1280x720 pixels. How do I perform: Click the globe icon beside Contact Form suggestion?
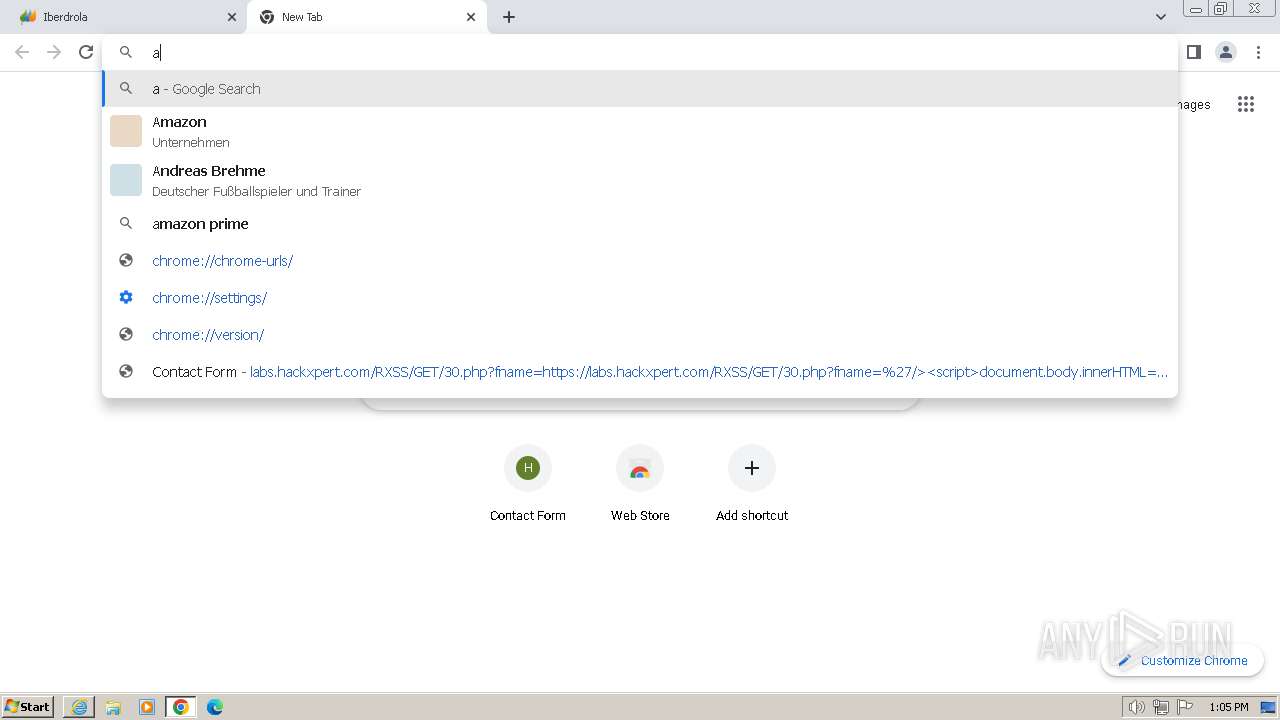coord(126,371)
